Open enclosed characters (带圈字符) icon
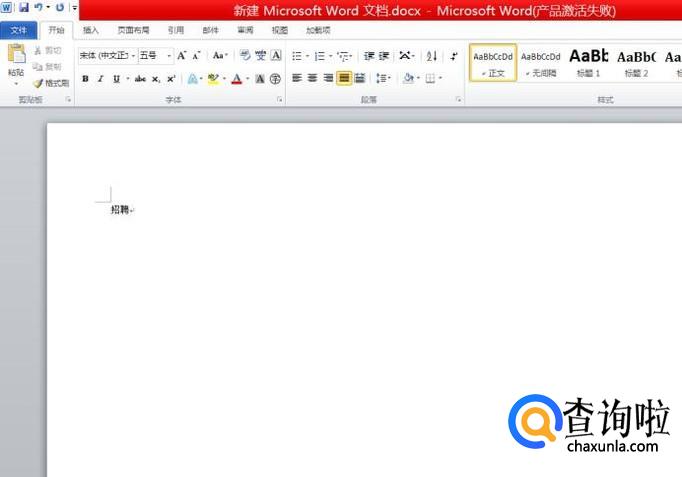 pyautogui.click(x=275, y=79)
